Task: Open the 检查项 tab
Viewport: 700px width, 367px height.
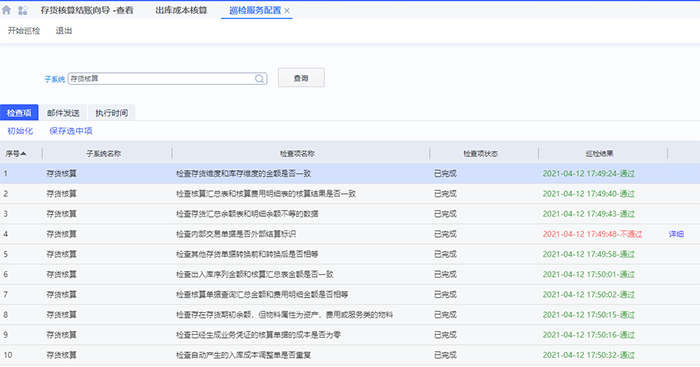Action: pyautogui.click(x=19, y=113)
